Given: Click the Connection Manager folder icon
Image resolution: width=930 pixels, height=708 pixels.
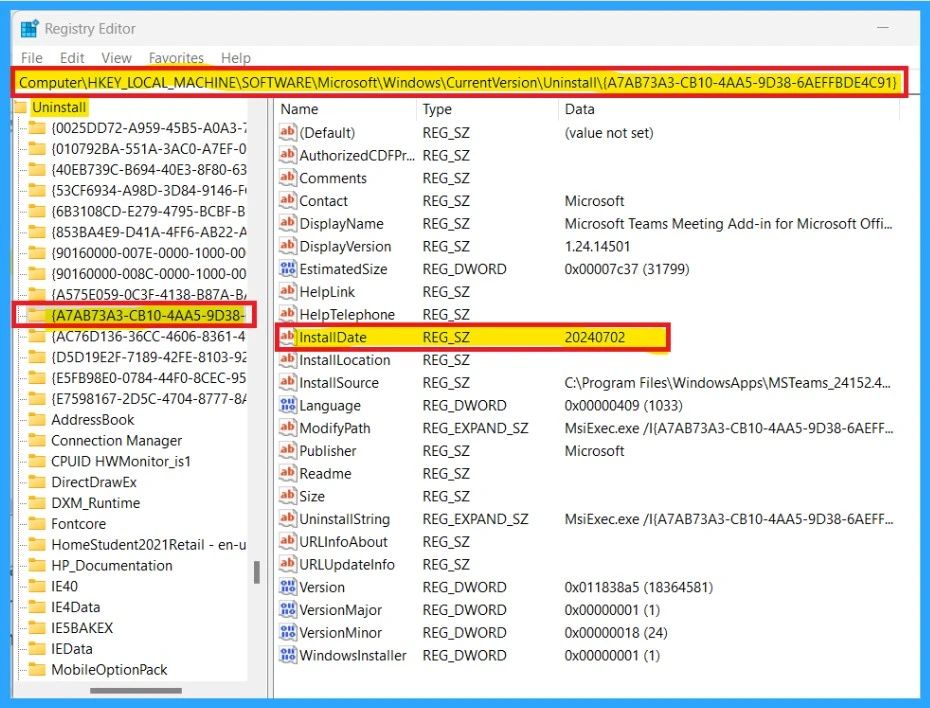Looking at the screenshot, I should [37, 441].
